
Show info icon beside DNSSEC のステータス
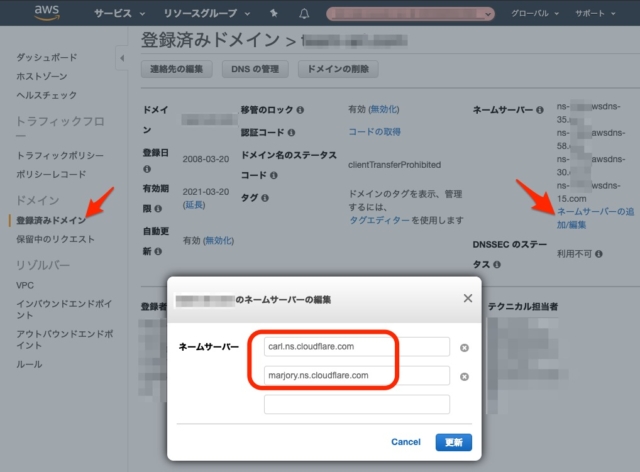coord(497,265)
